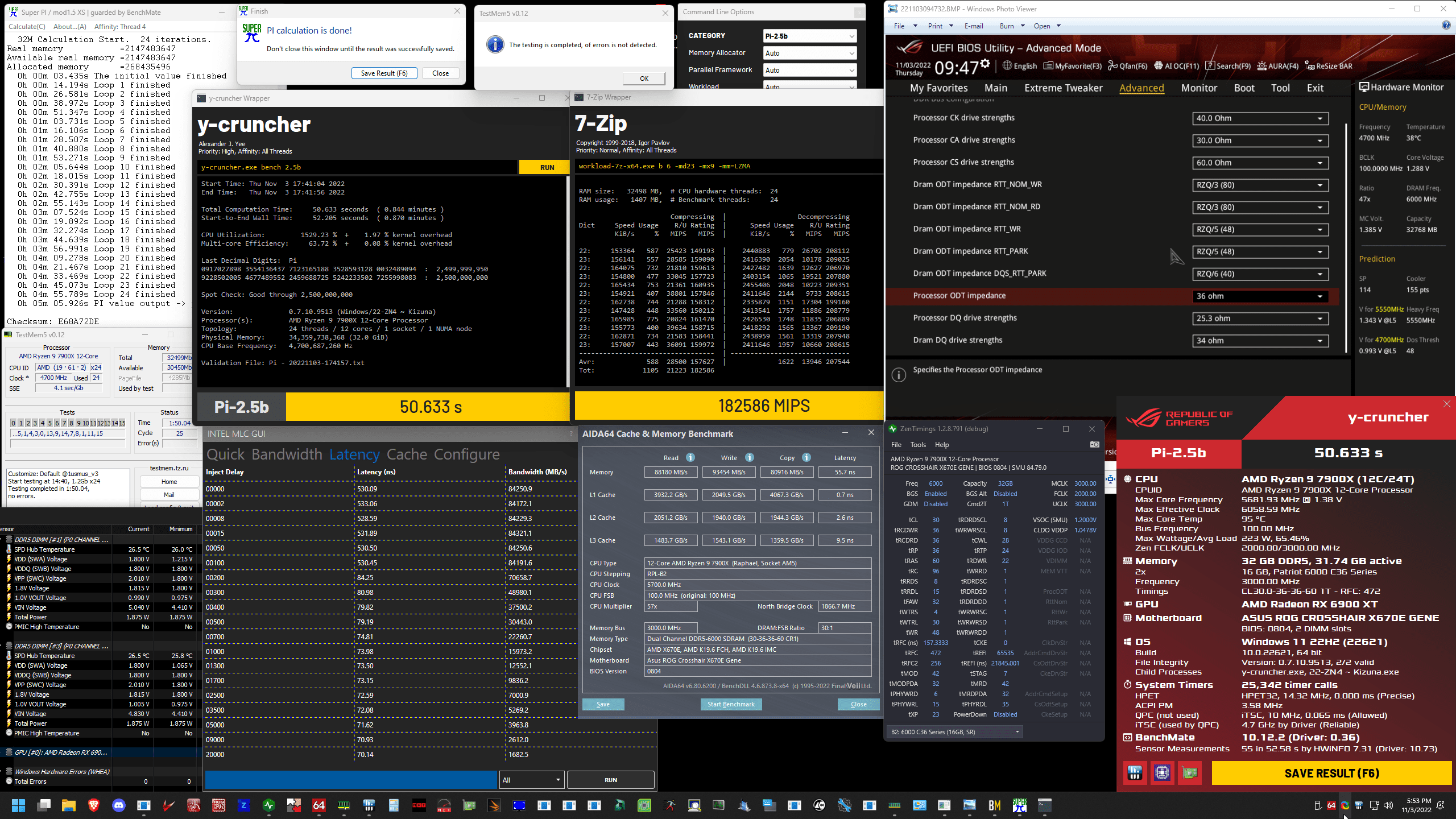Screen dimensions: 1456x819
Task: Click Start Benchmark in AIDA64
Action: [731, 704]
